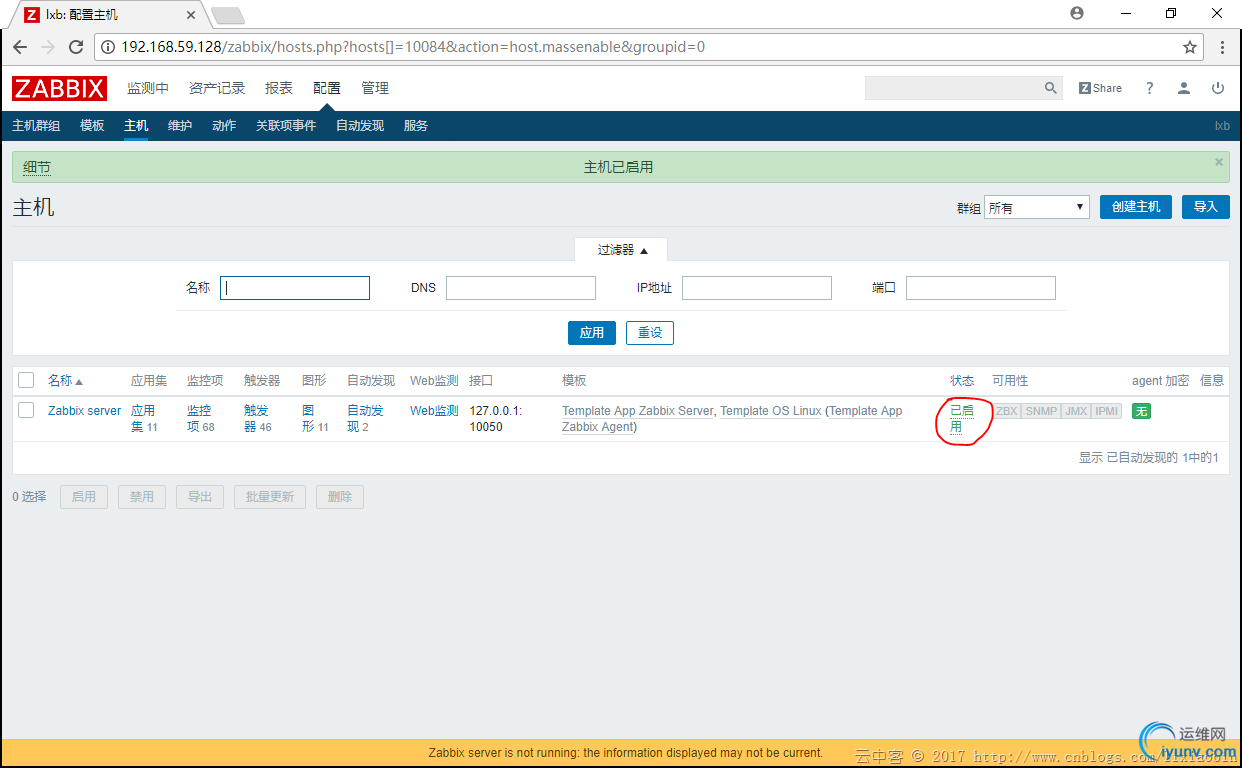
Task: Open the Chrome three-dot menu
Action: click(x=1222, y=47)
